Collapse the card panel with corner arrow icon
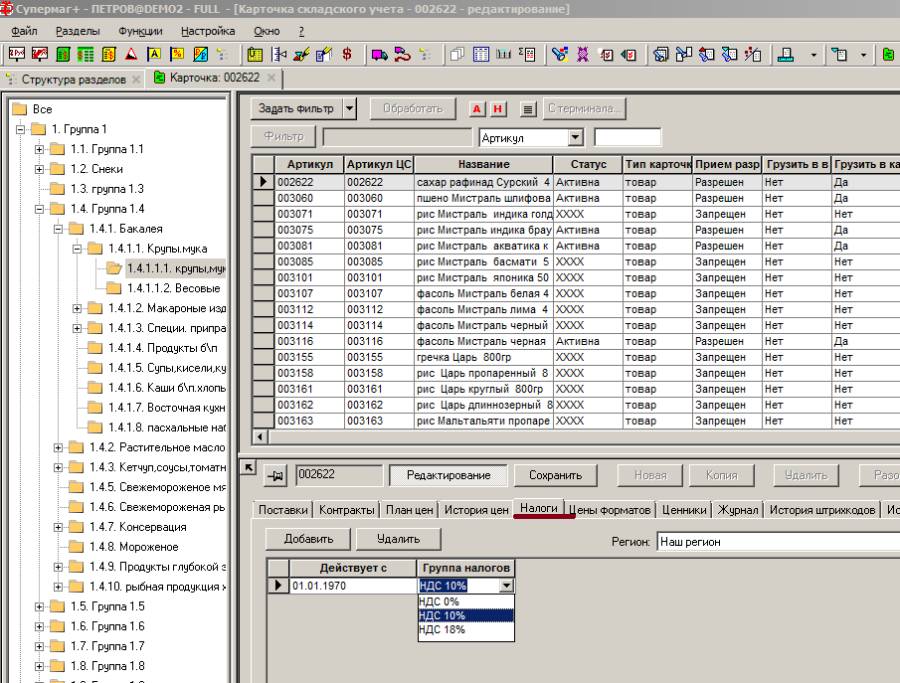 point(248,467)
